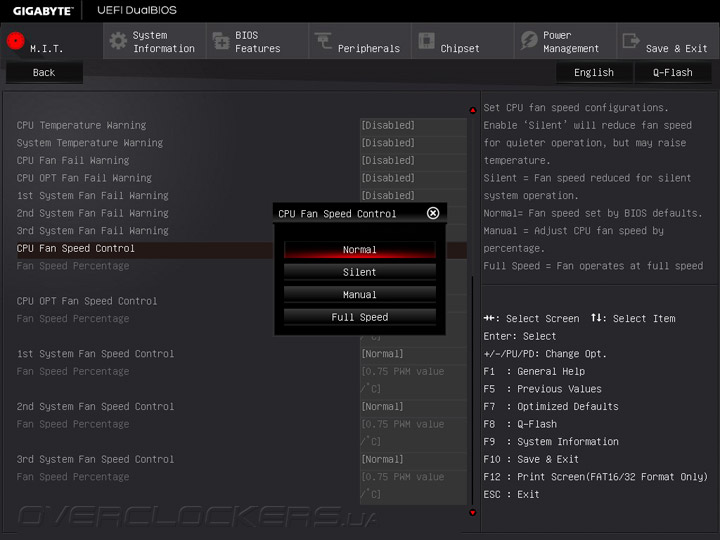
Task: Open 1st System Fan Fail Warning value
Action: (413, 196)
